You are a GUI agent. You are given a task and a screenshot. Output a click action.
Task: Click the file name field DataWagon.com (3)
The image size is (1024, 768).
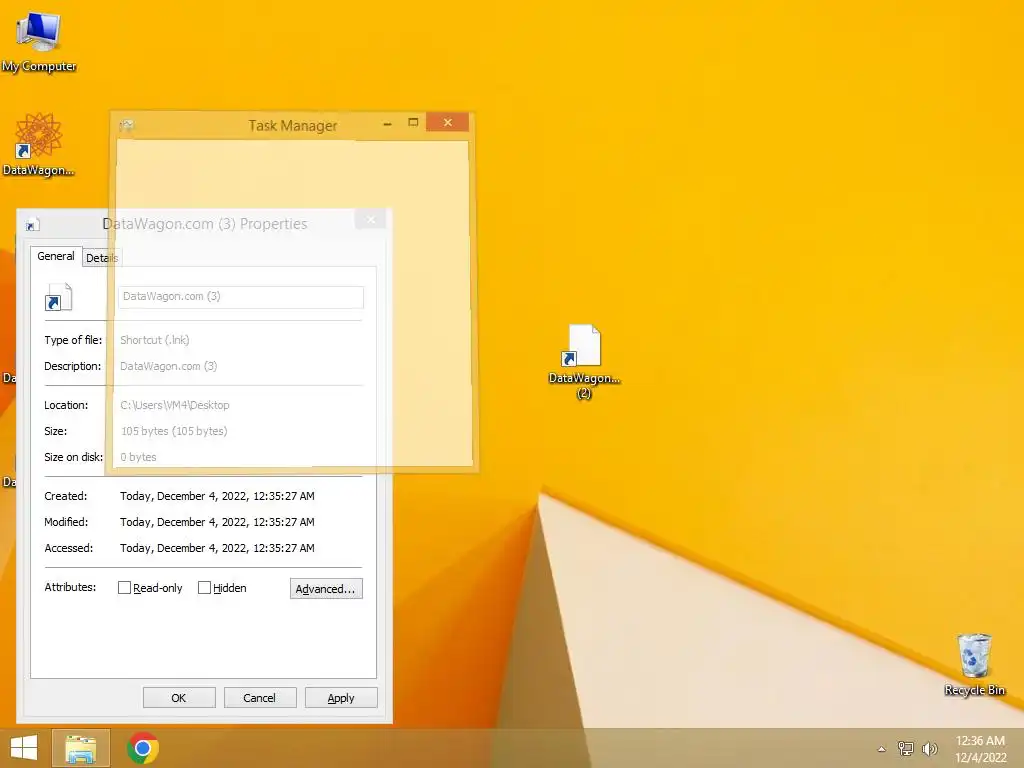tap(241, 296)
